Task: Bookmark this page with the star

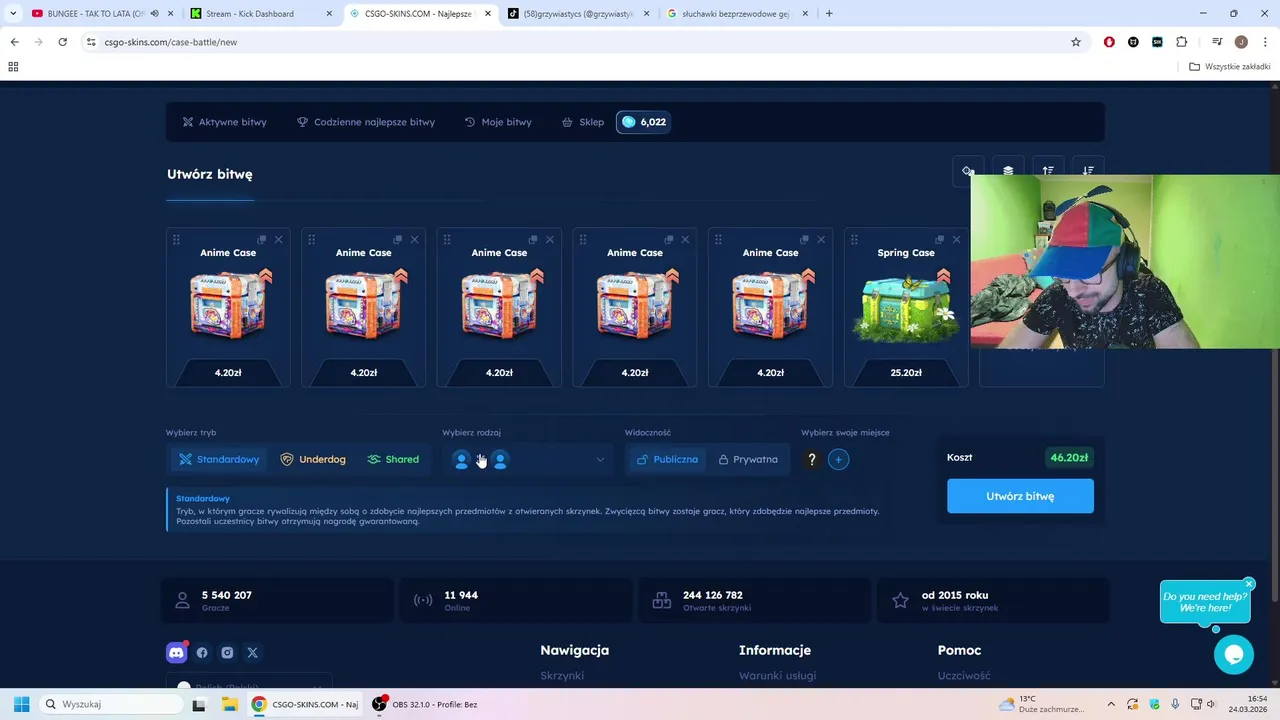Action: pyautogui.click(x=1076, y=42)
